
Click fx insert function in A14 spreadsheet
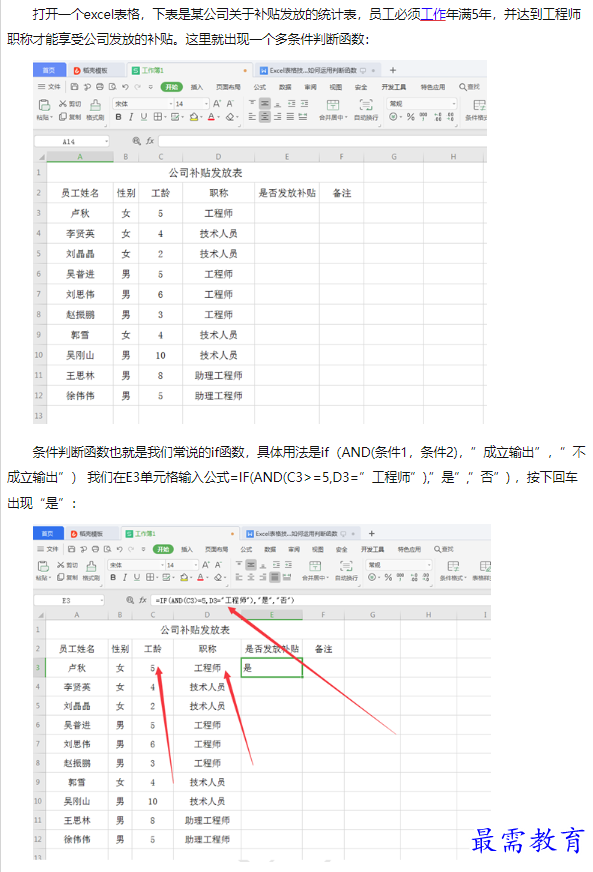[x=150, y=141]
